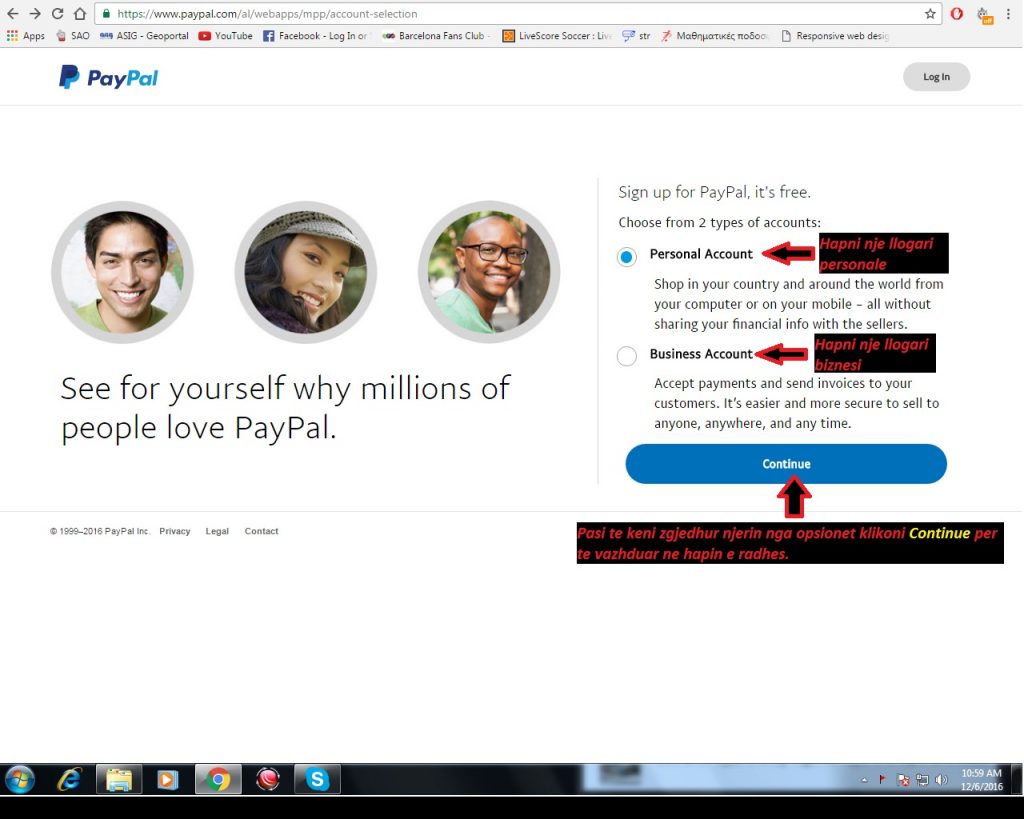The image size is (1024, 819).
Task: Click the blue Continue button
Action: point(786,464)
